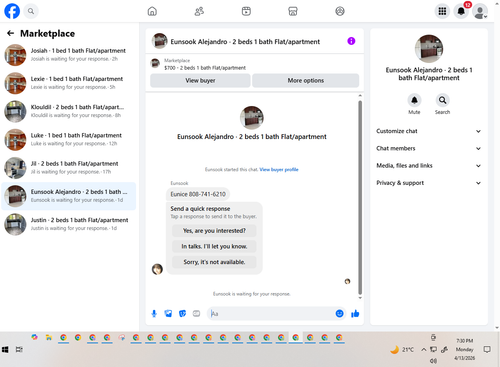Open emoji picker in message box
The width and height of the screenshot is (500, 367).
point(339,313)
